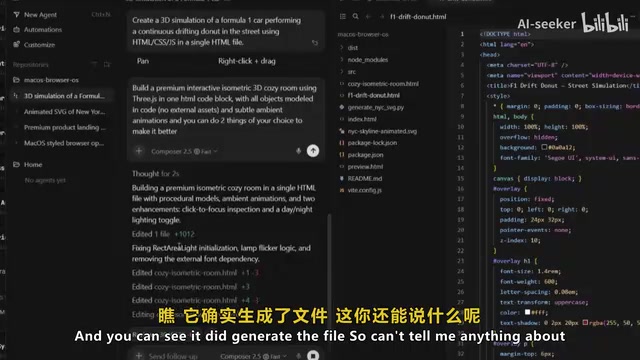Click the rgba(255, 50, ...) text-shadow color swatch
This screenshot has height=360, width=640.
(585, 322)
